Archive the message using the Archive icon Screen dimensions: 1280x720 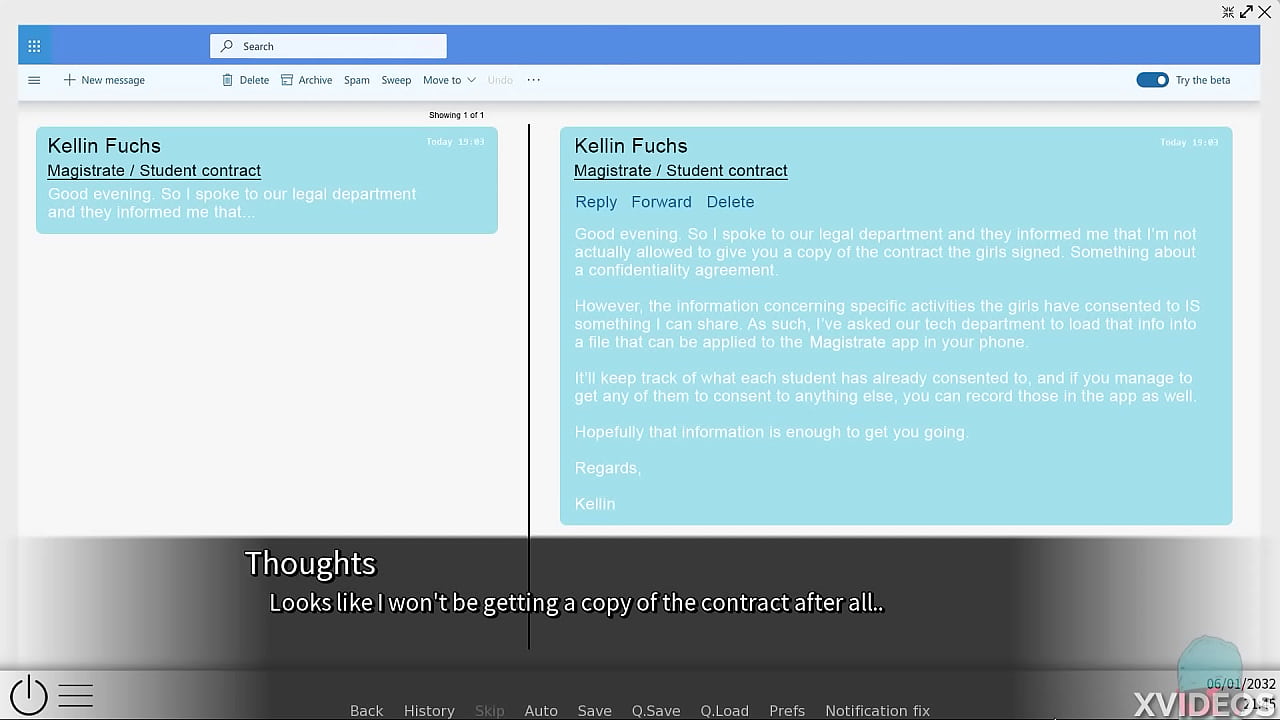pos(287,80)
